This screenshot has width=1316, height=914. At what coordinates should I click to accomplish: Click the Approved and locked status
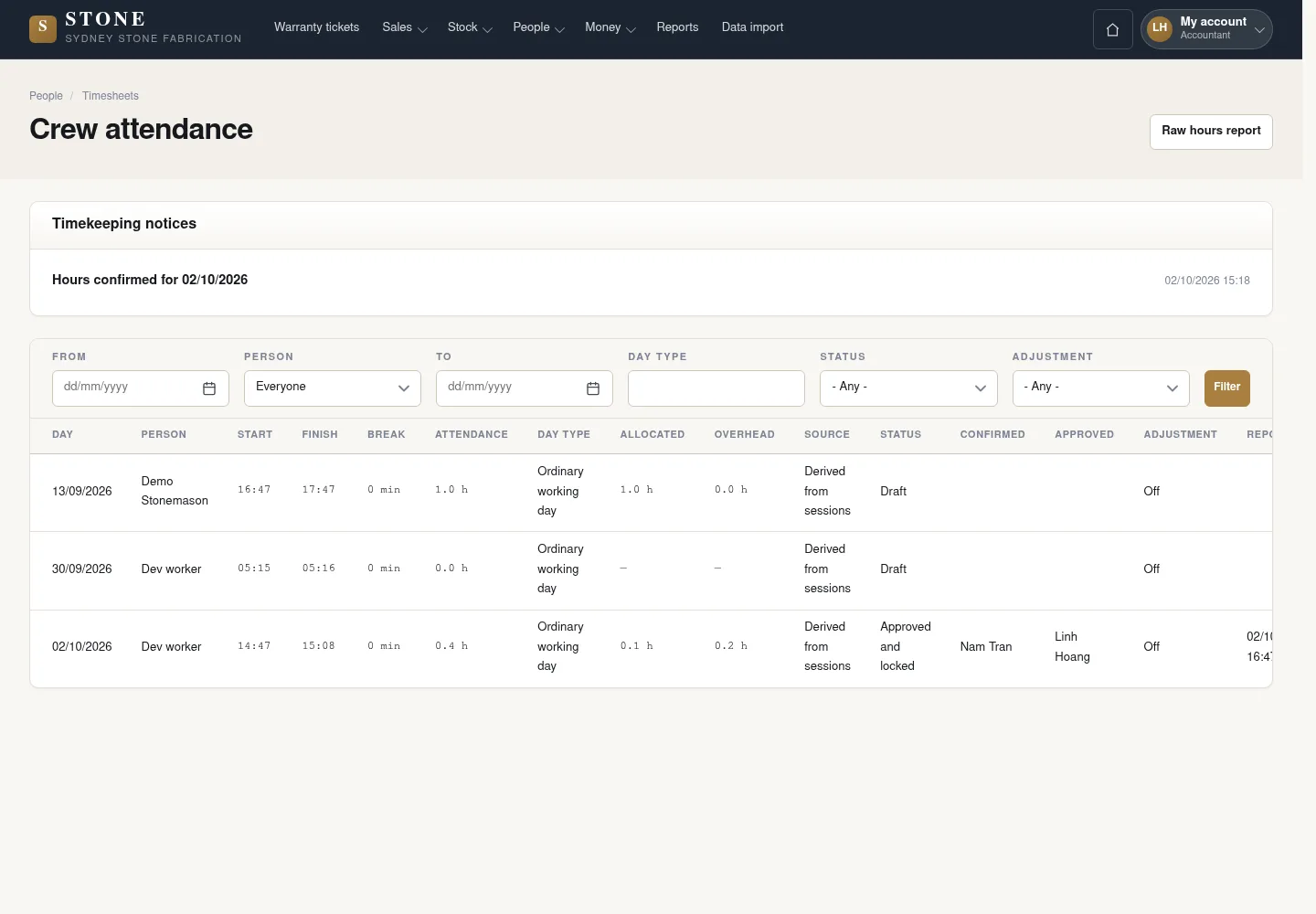(x=906, y=646)
